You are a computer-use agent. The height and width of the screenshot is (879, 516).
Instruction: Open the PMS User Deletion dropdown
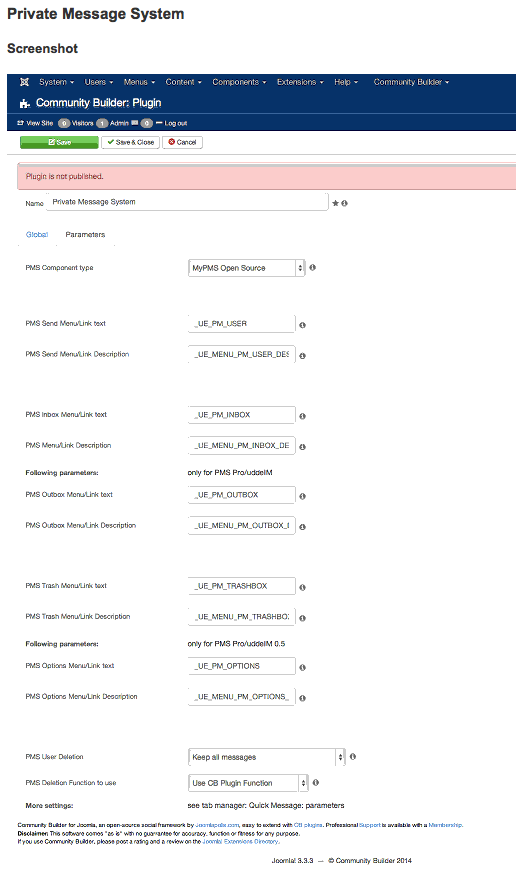coord(267,757)
